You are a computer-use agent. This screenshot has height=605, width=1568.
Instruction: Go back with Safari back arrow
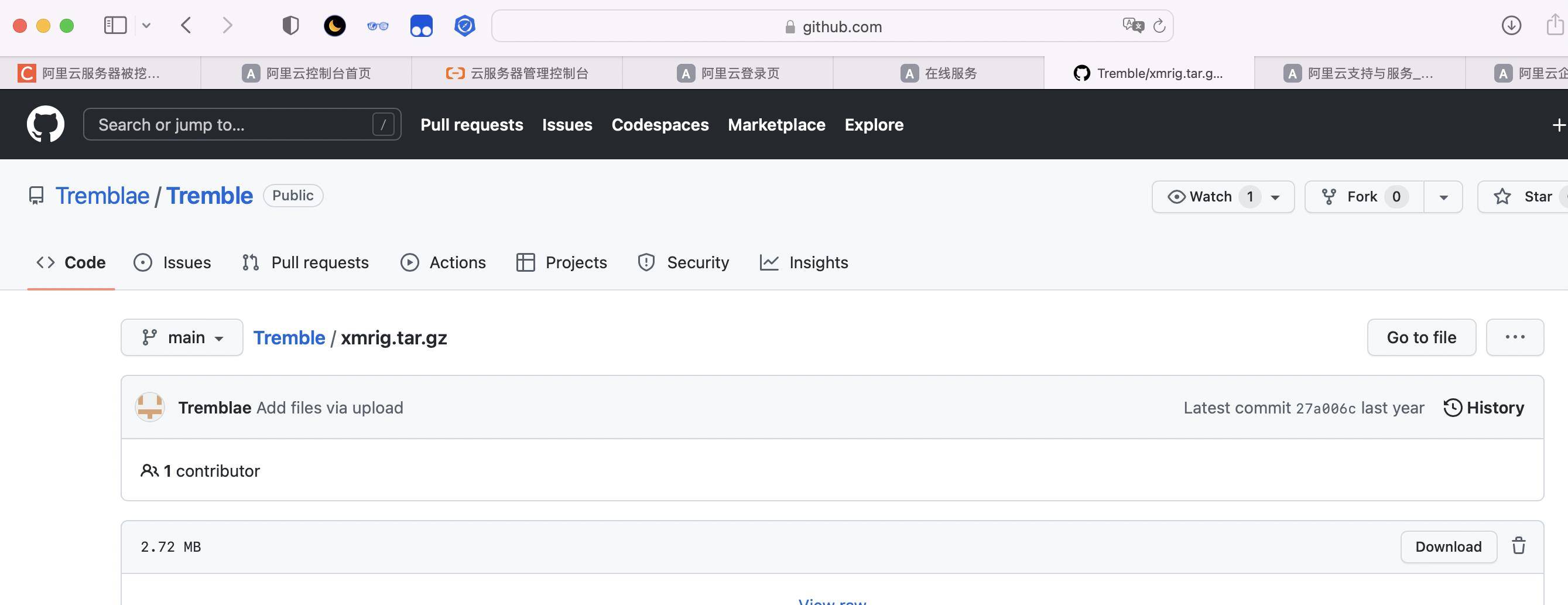coord(186,26)
